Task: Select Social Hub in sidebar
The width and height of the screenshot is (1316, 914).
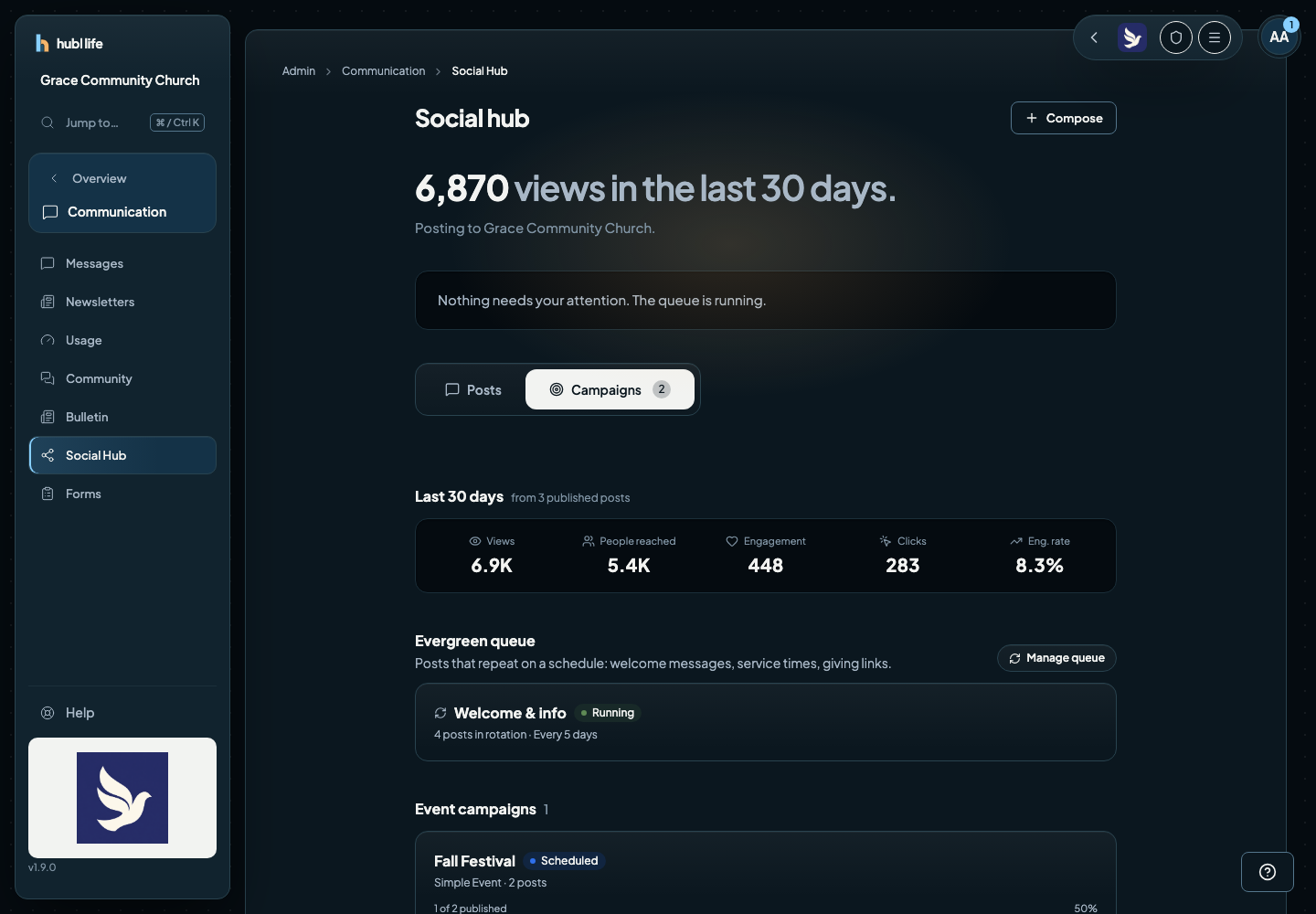Action: (122, 455)
